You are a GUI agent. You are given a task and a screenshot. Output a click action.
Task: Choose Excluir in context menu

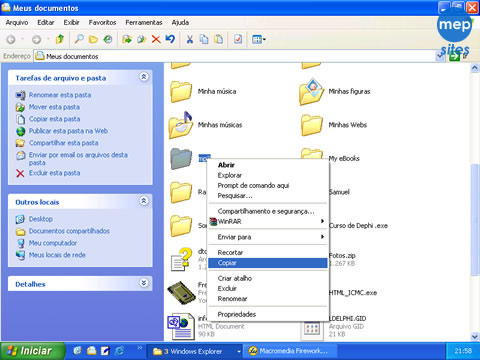click(268, 289)
